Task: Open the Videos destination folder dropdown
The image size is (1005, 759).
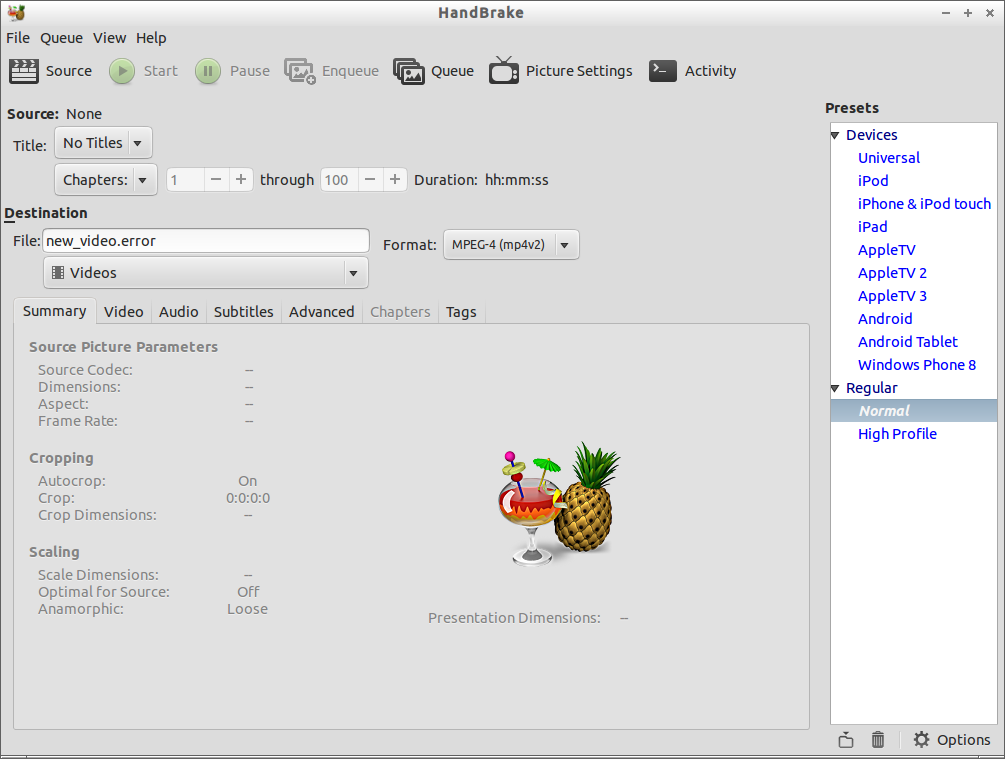Action: coord(206,272)
